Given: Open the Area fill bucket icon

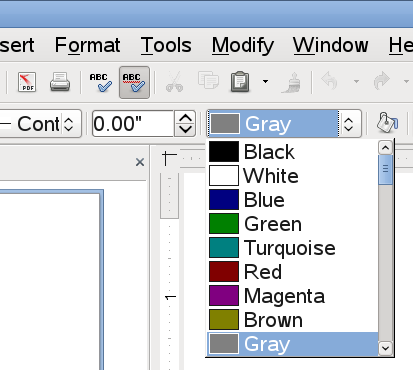Looking at the screenshot, I should [x=387, y=123].
